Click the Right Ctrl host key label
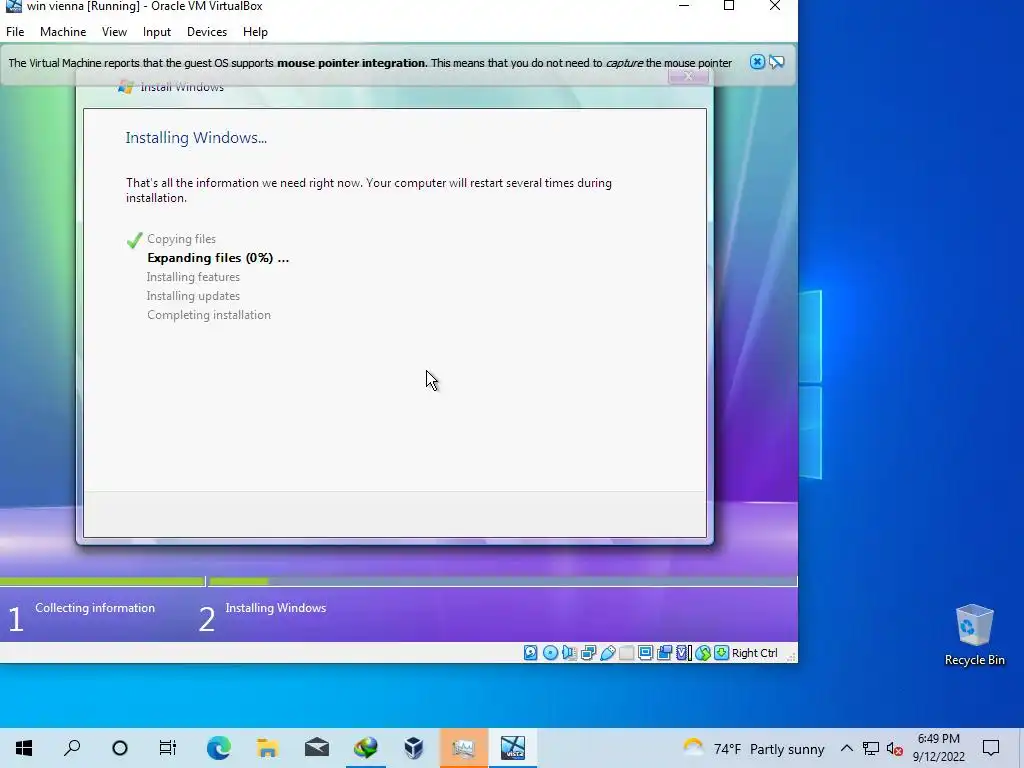 754,652
